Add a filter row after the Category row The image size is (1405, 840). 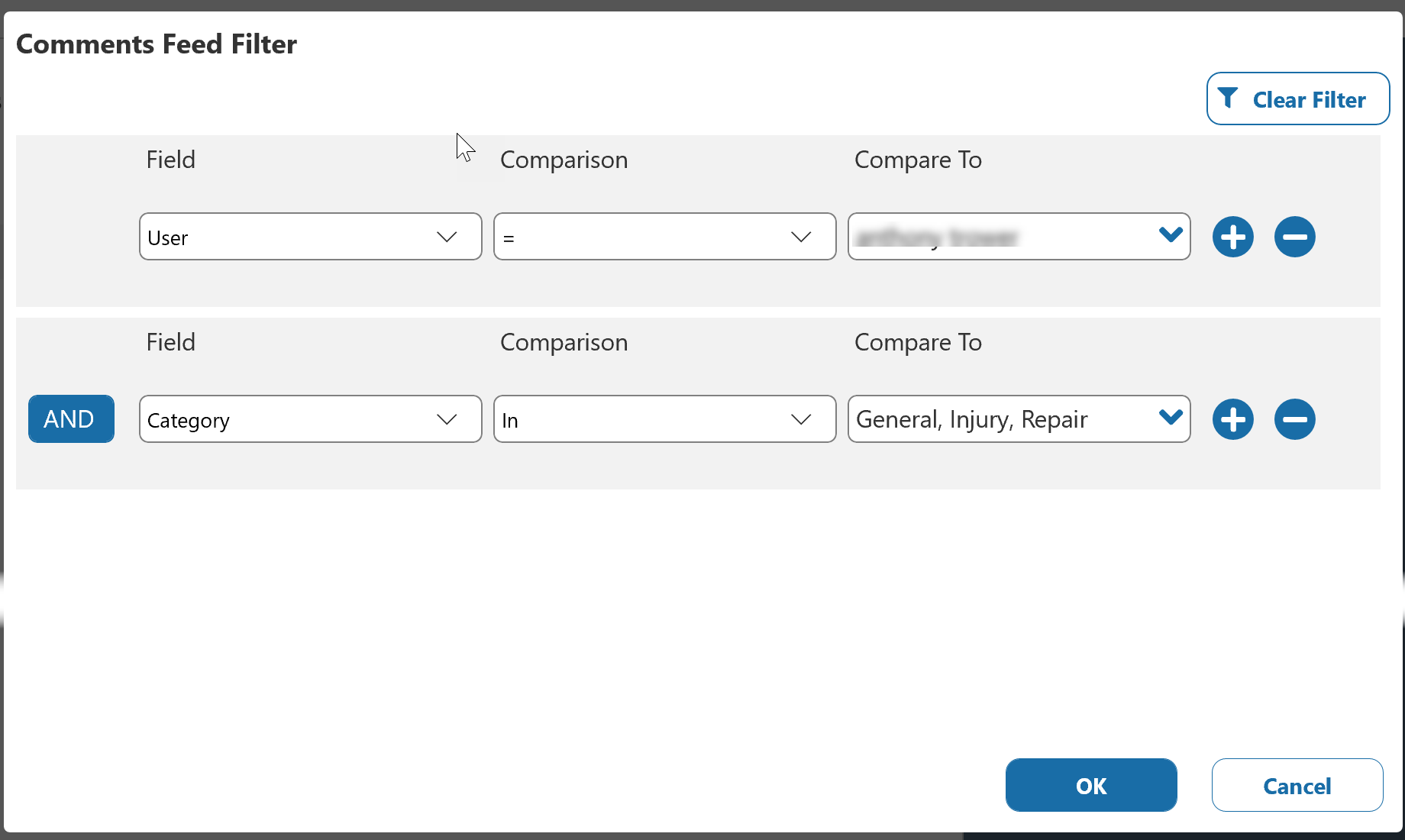tap(1232, 419)
